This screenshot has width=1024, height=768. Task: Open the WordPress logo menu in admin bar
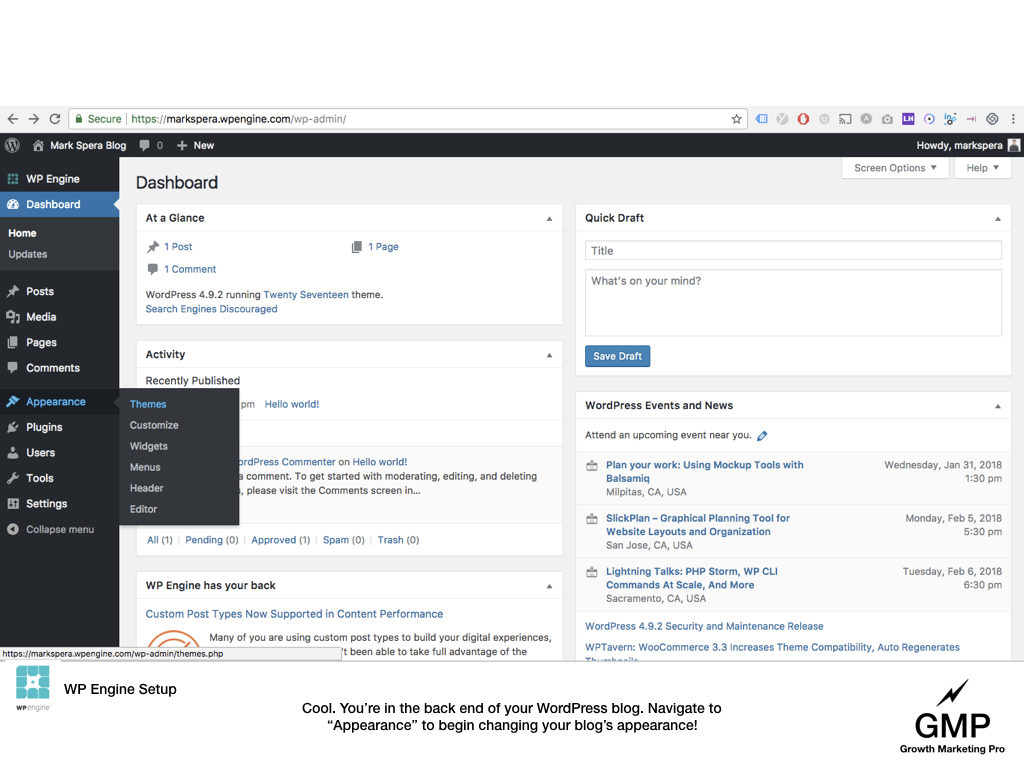[12, 145]
